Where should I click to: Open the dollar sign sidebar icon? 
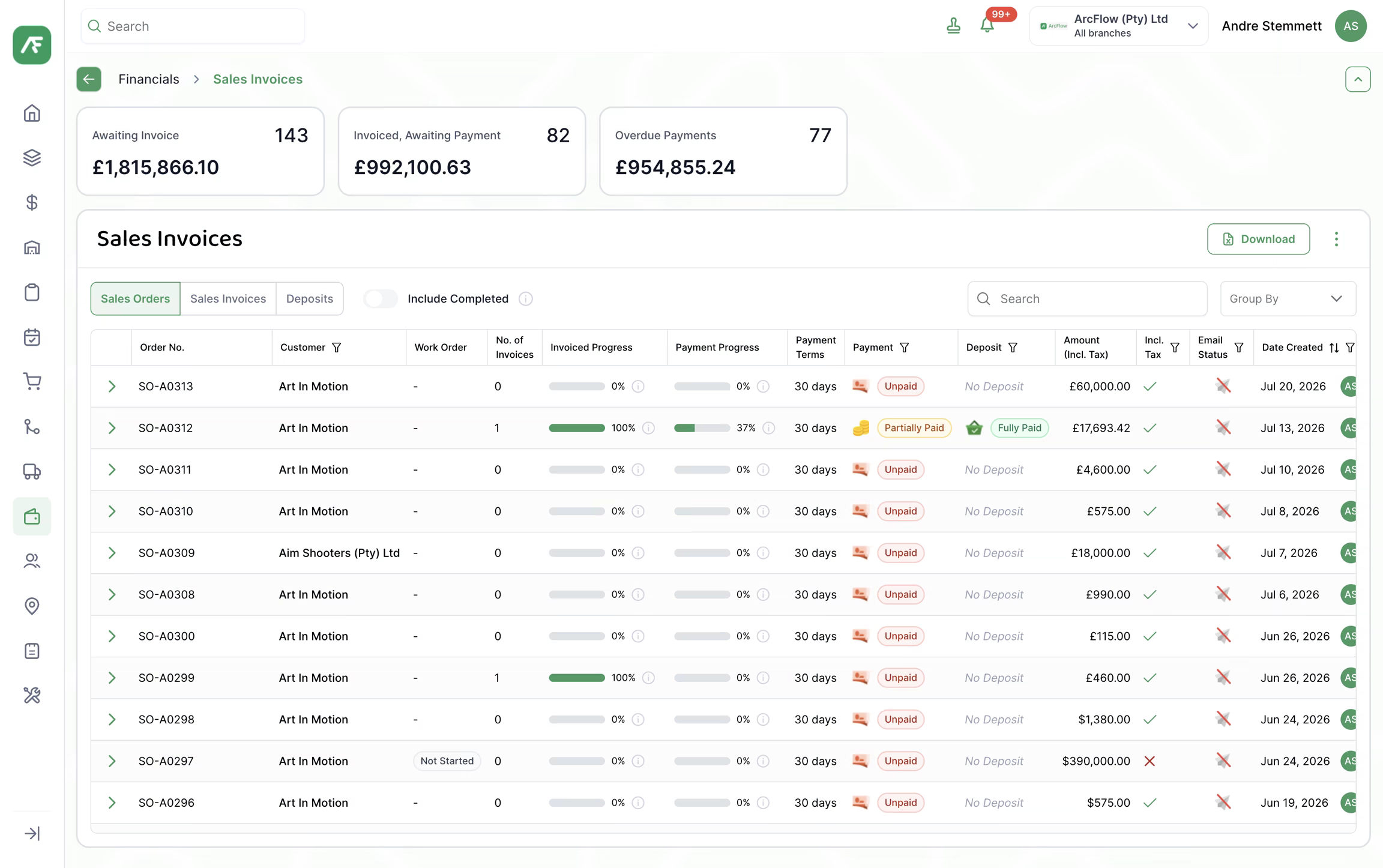32,202
